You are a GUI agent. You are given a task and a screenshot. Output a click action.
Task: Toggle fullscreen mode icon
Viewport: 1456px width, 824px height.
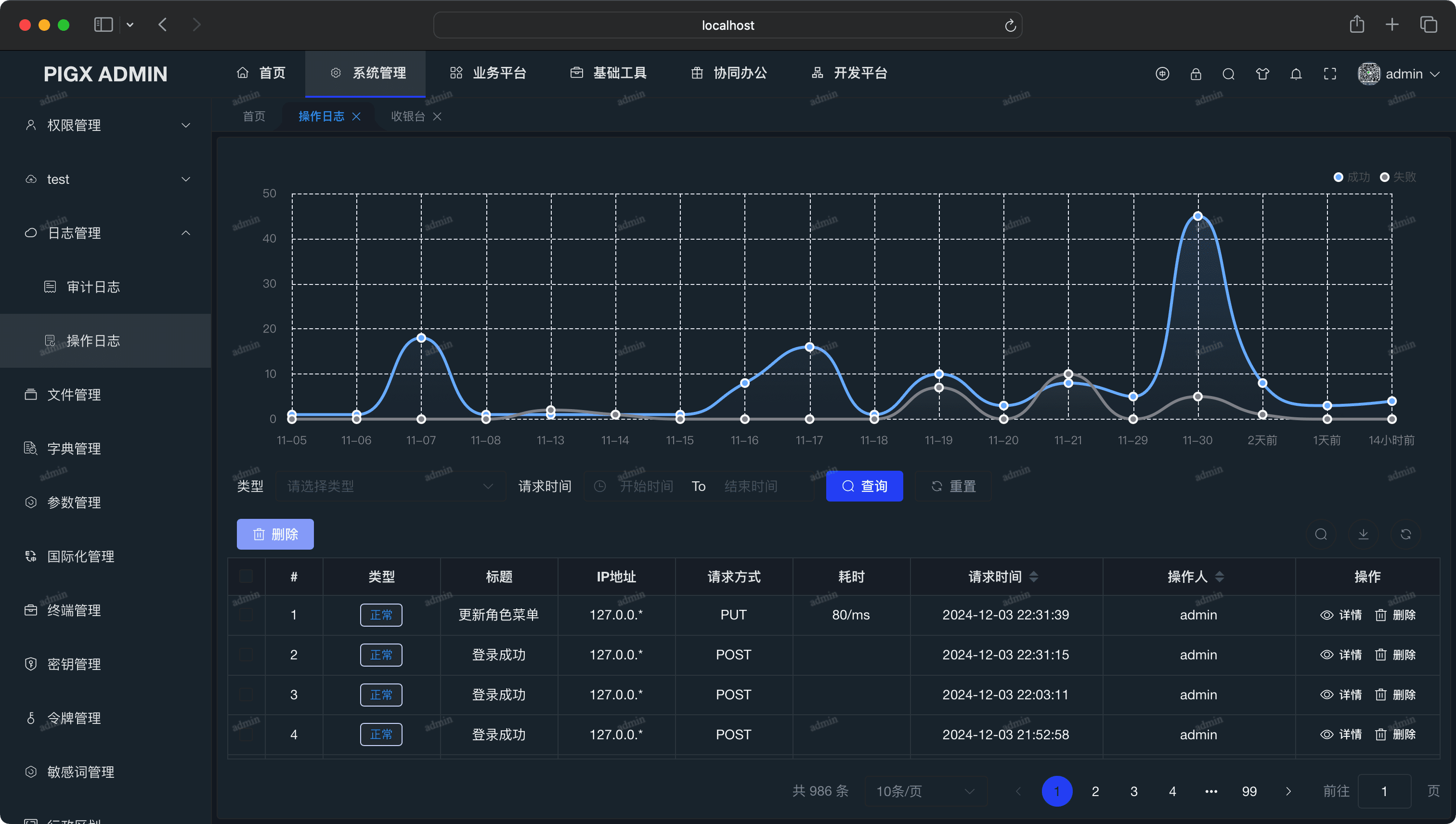[1330, 74]
